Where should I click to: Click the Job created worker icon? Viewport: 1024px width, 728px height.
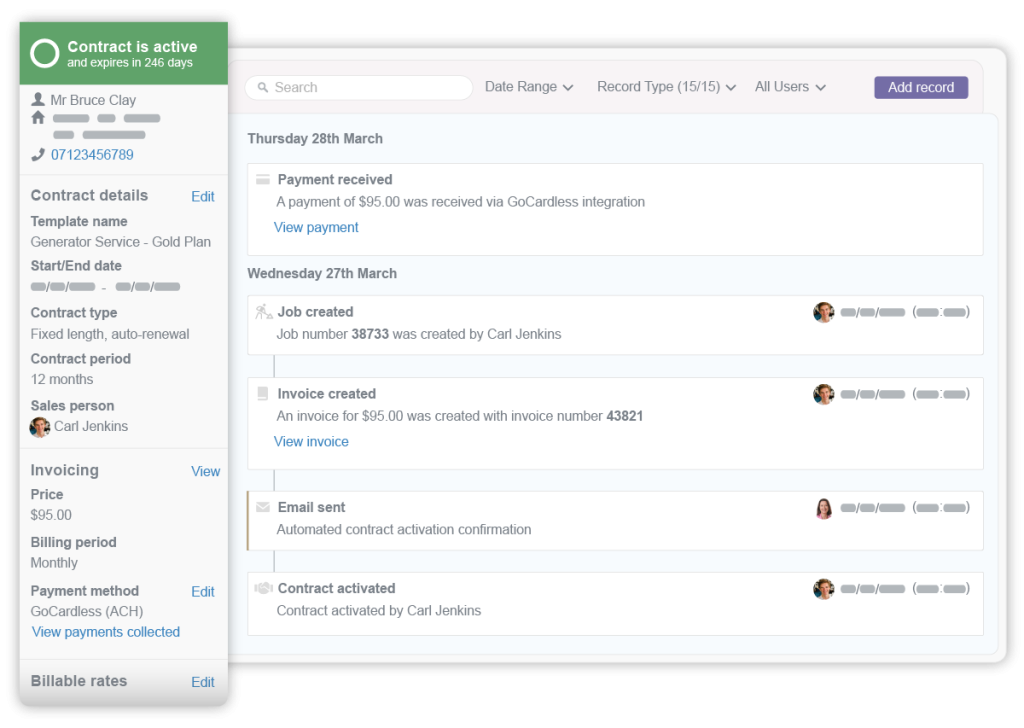coord(263,312)
